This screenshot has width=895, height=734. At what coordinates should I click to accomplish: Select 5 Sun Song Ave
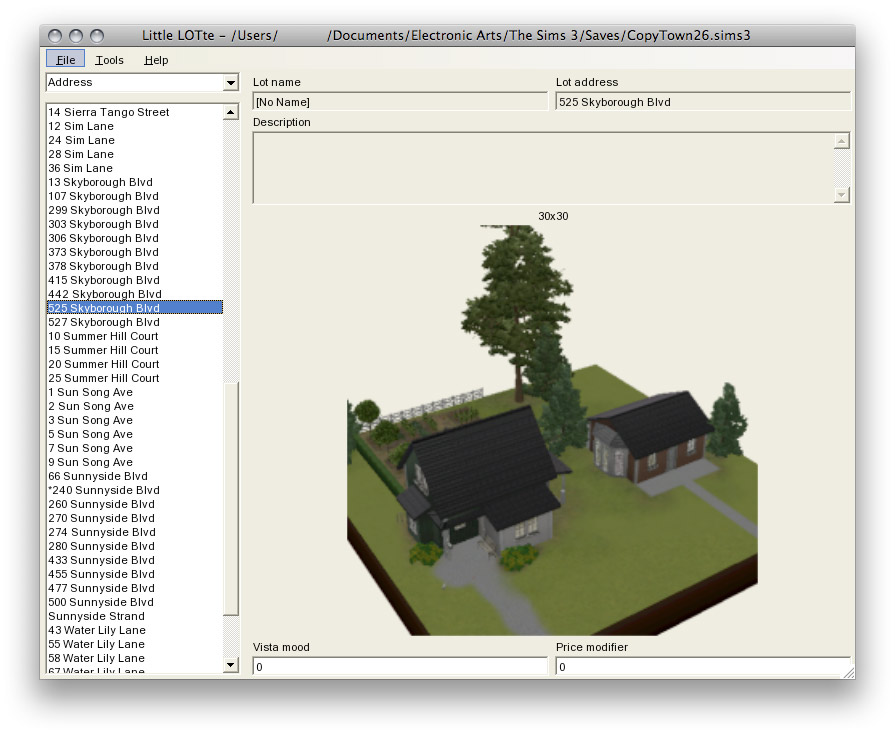[135, 434]
